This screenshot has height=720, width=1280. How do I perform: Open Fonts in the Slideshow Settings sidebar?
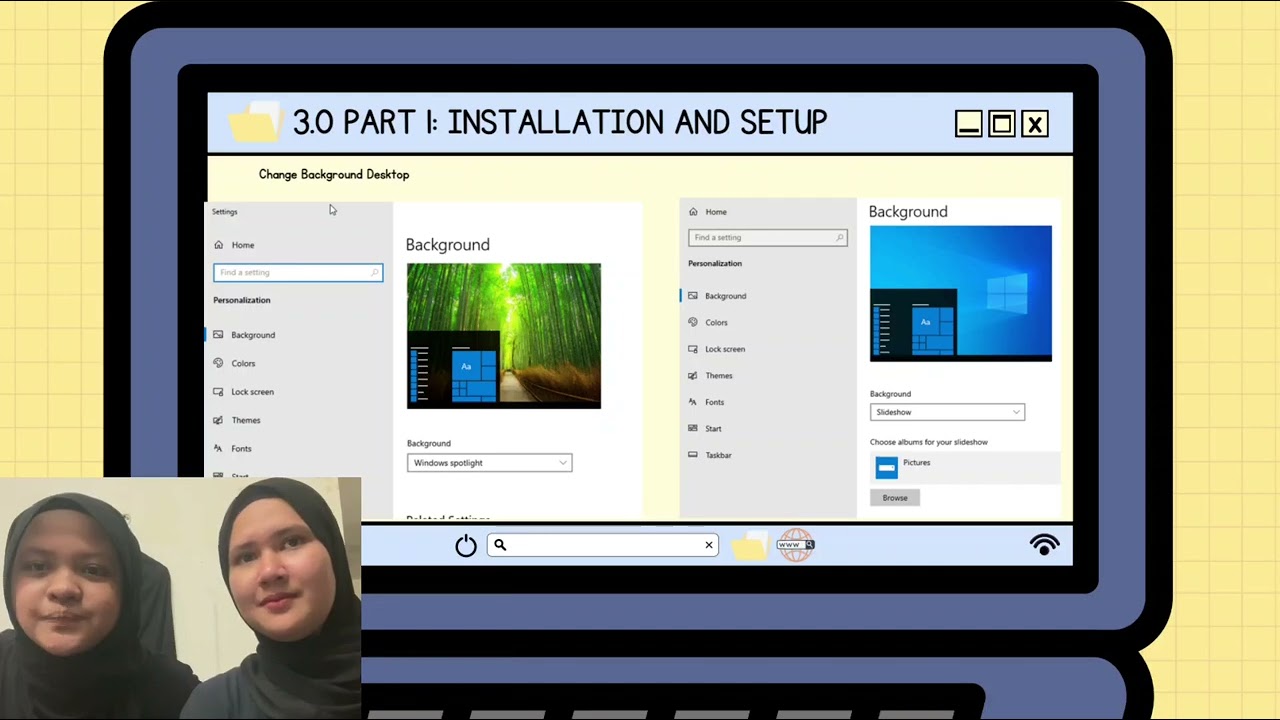(714, 402)
